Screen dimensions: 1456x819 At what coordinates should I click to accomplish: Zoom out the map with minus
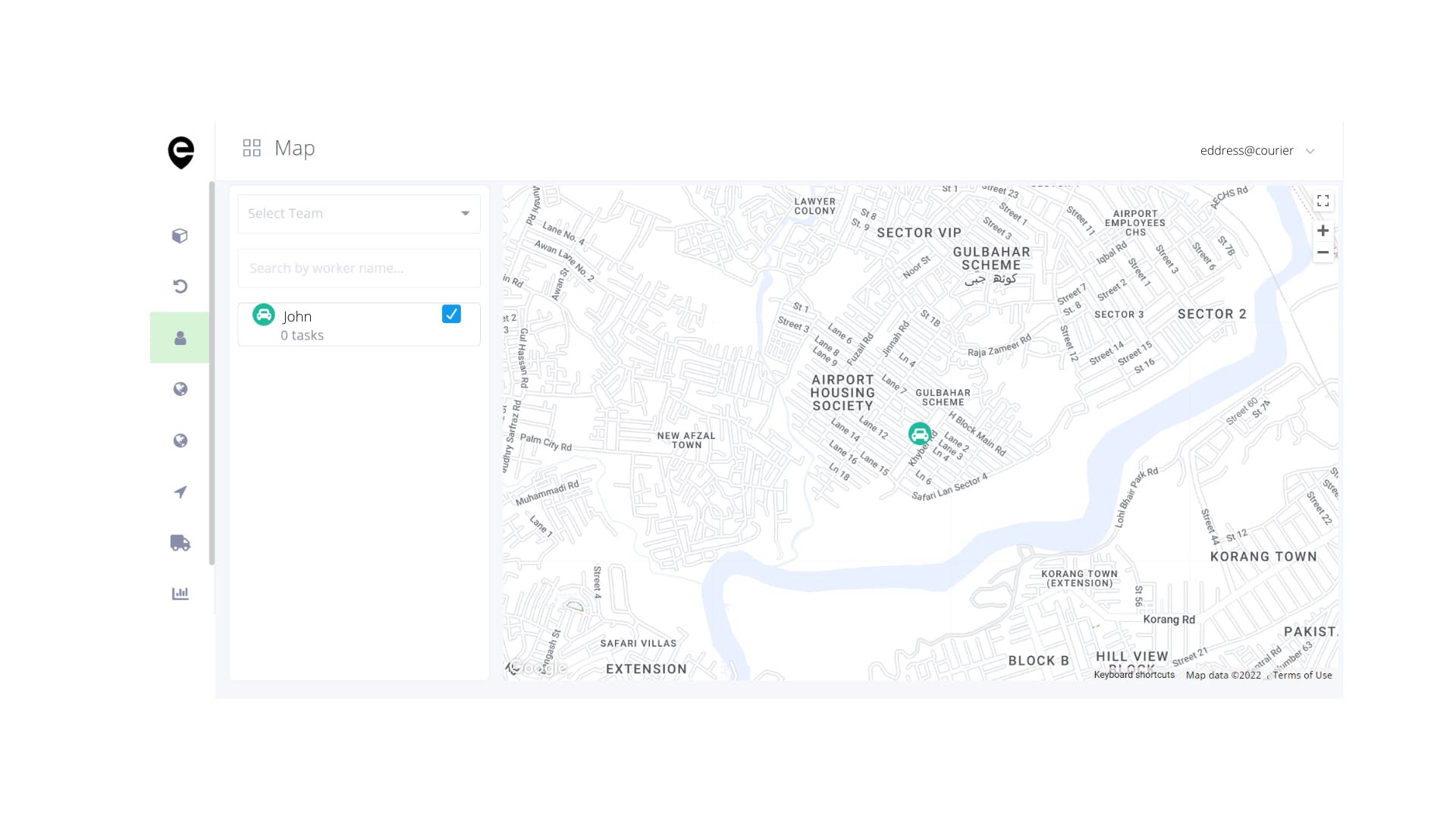tap(1323, 253)
